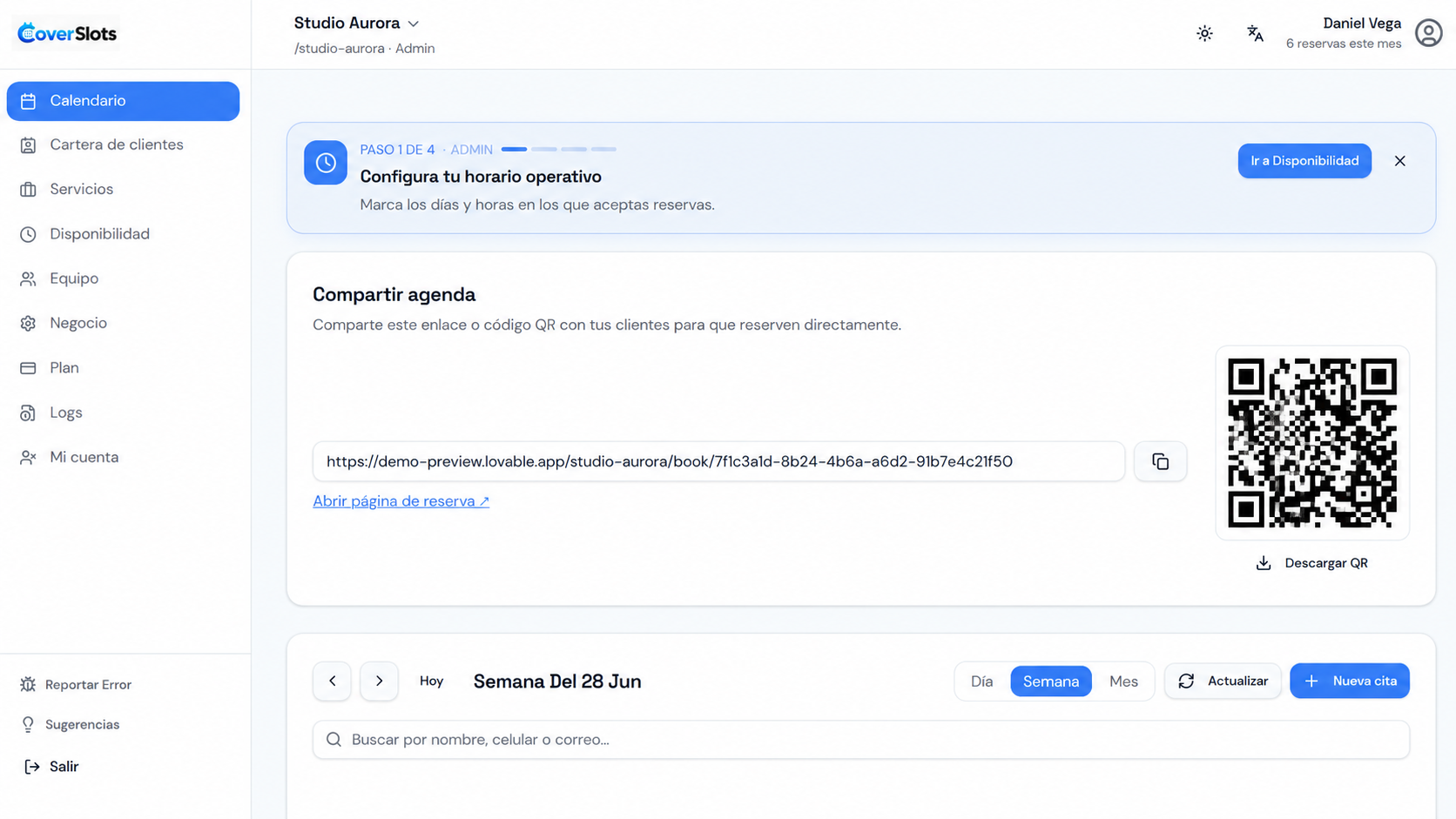The image size is (1456, 819).
Task: Click Ir a Disponibilidad button
Action: tap(1304, 161)
